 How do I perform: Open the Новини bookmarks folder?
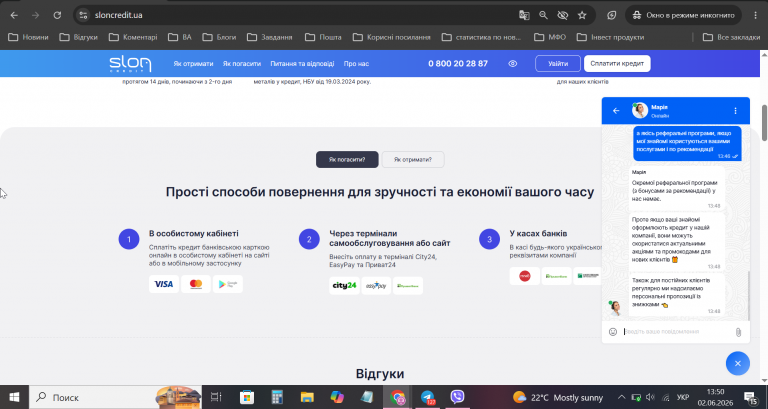(28, 37)
